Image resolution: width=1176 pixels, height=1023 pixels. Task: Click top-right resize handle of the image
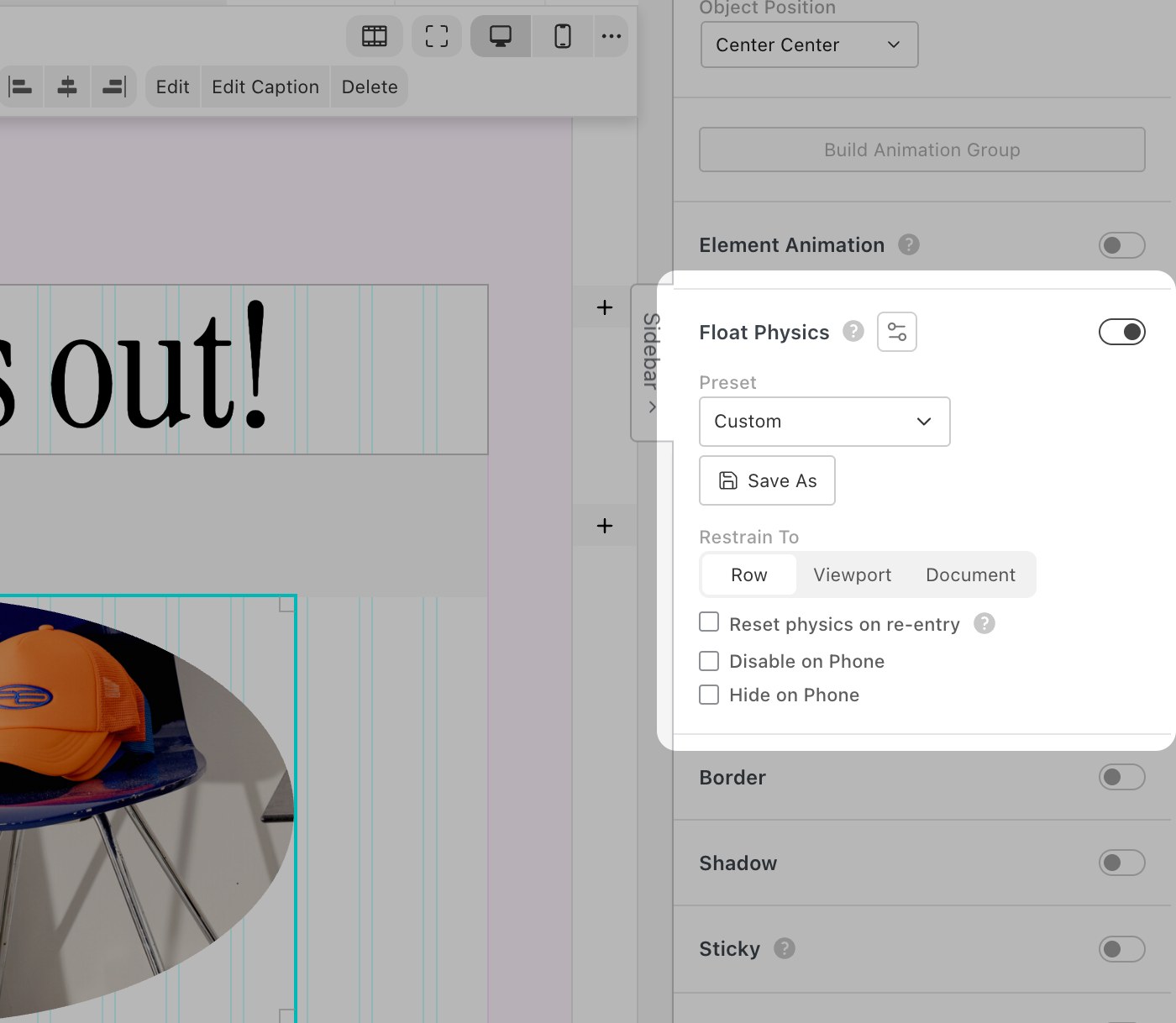(287, 604)
